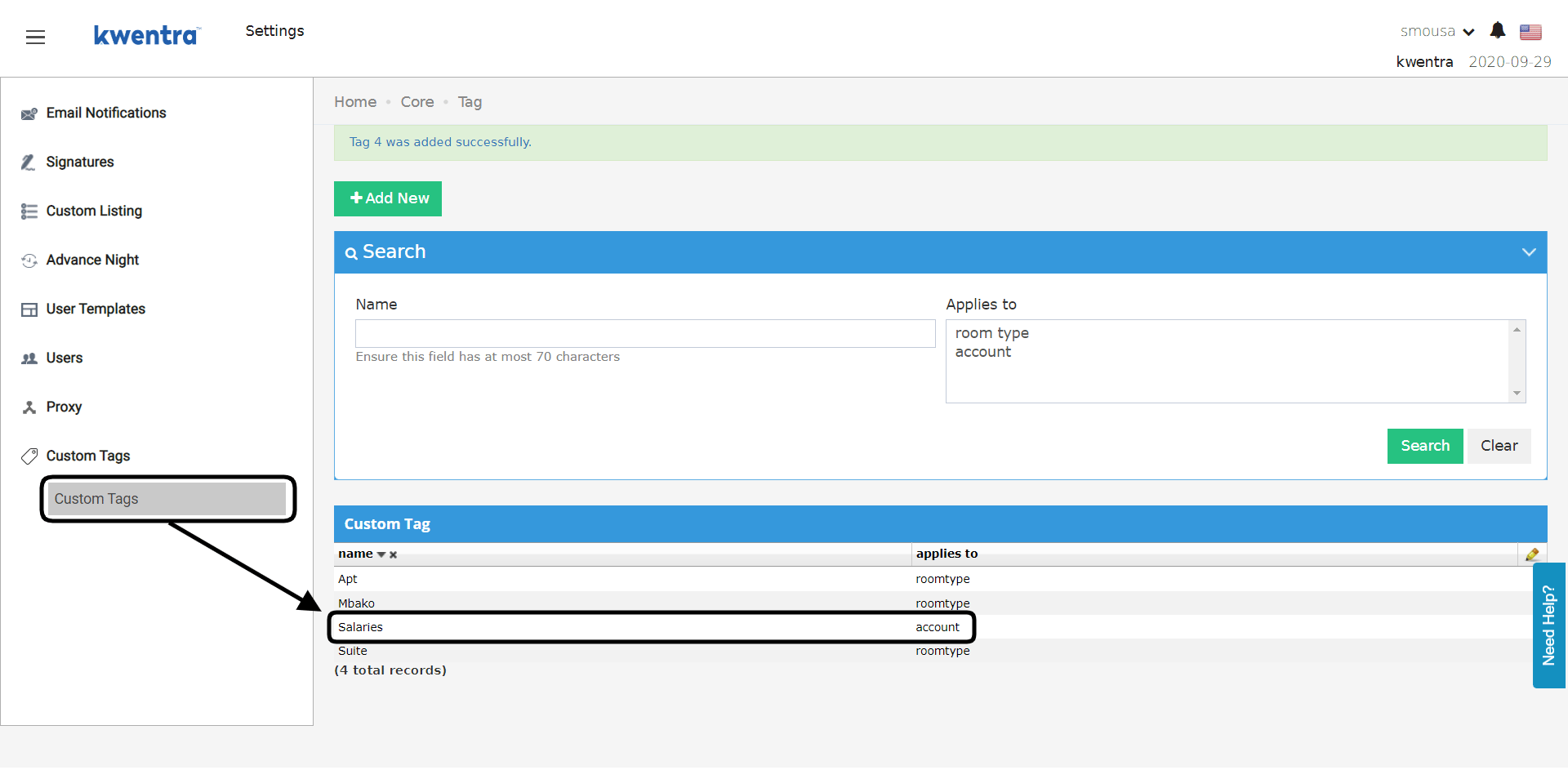Expand Custom Tags menu section

88,456
